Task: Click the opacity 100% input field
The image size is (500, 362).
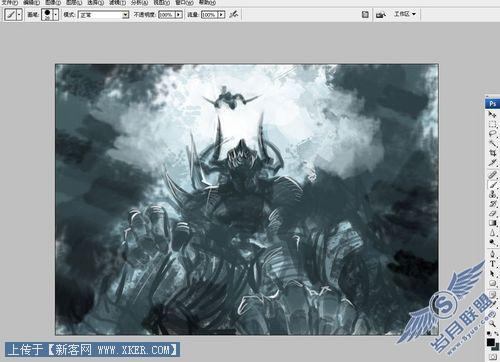Action: click(167, 15)
